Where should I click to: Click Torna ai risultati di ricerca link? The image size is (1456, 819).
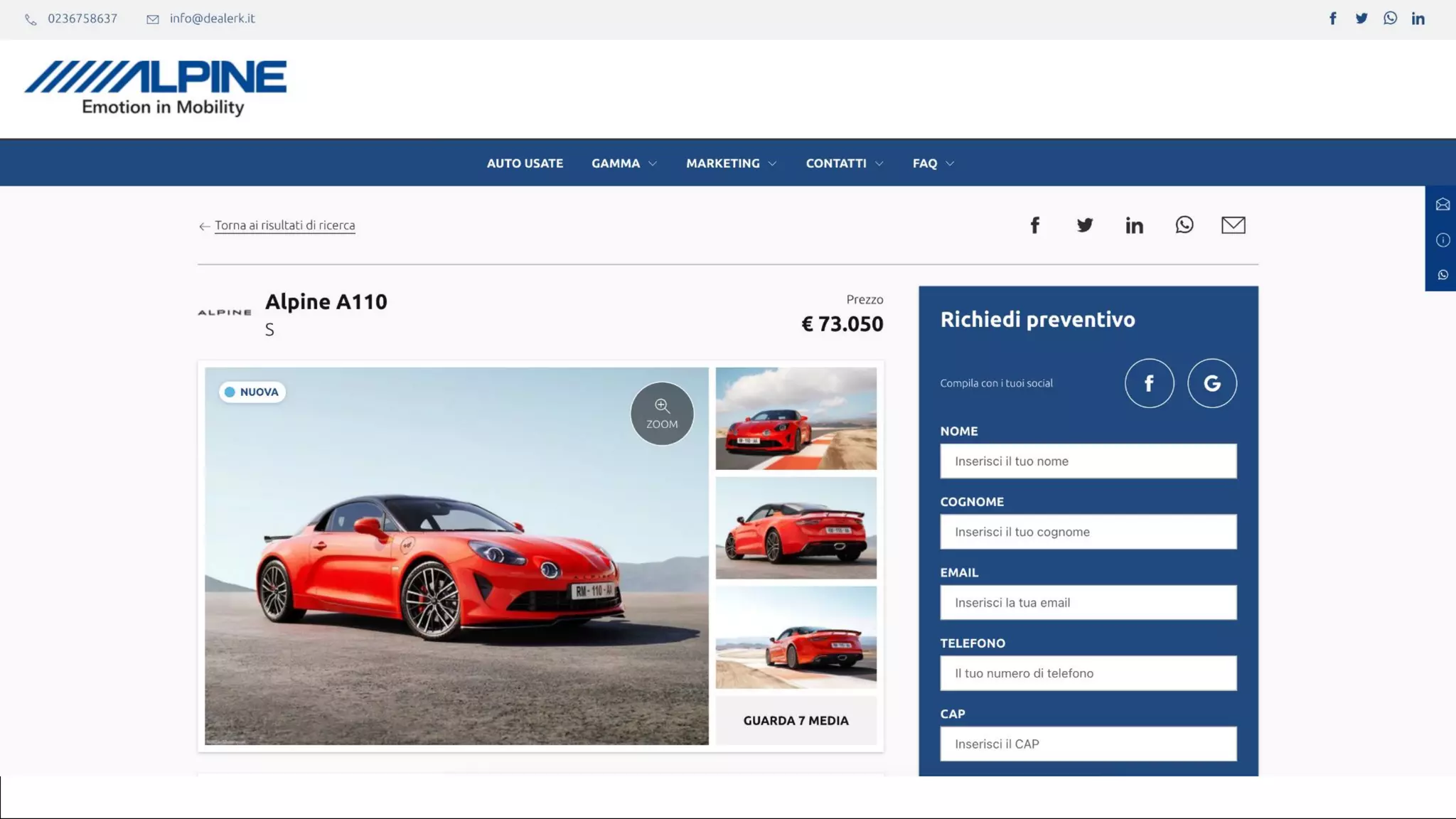coord(284,225)
